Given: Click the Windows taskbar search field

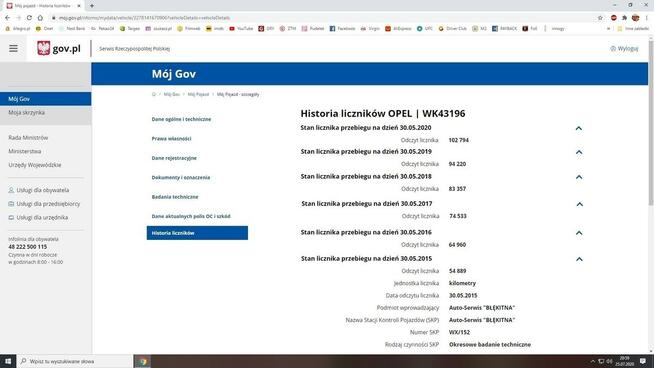Looking at the screenshot, I should tap(75, 361).
